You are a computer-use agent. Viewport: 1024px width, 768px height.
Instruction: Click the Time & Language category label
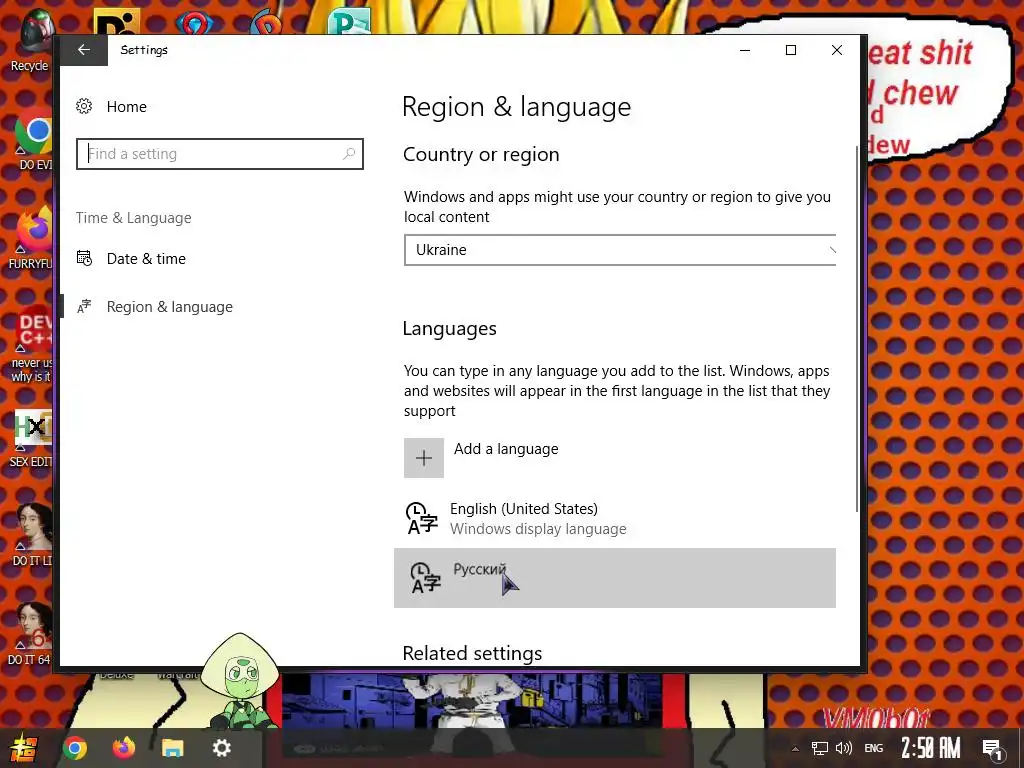click(x=134, y=217)
